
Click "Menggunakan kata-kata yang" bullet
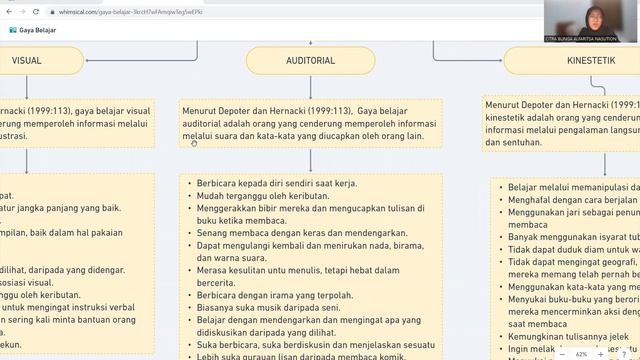[574, 287]
